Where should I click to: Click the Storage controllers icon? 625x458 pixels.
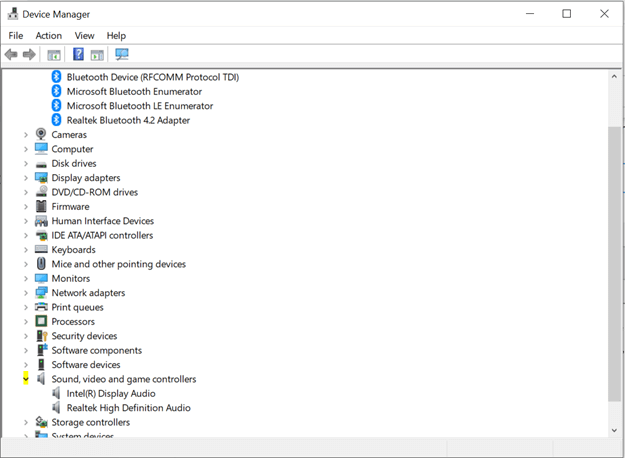(41, 422)
